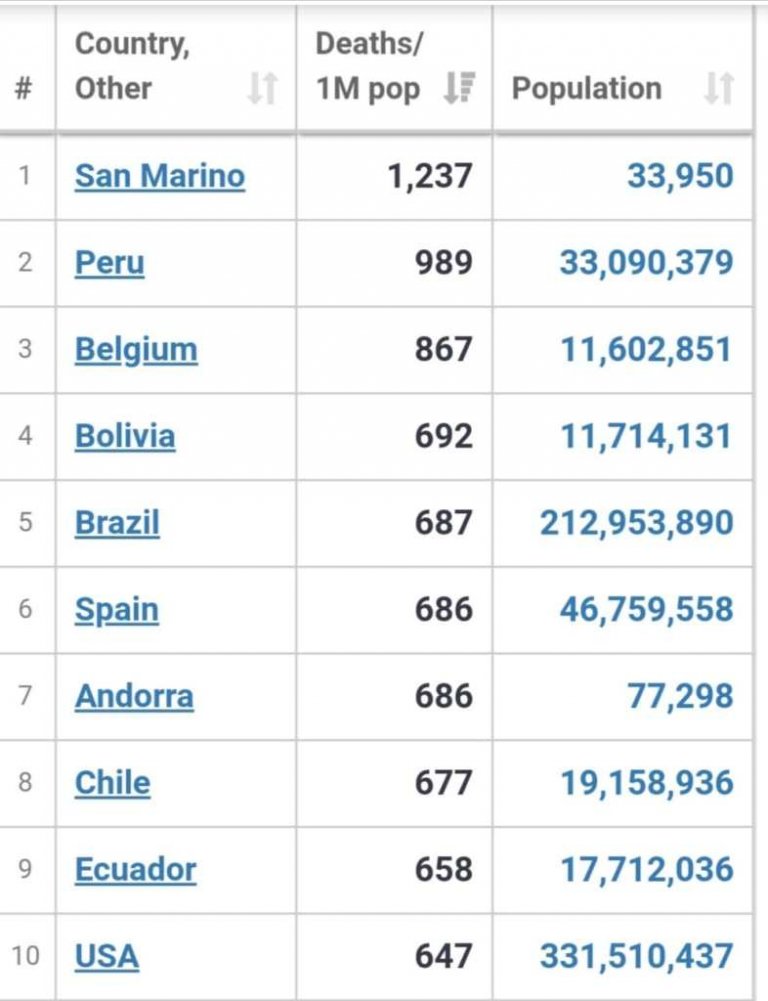Open the Belgium country link
Viewport: 768px width, 1001px height.
136,350
